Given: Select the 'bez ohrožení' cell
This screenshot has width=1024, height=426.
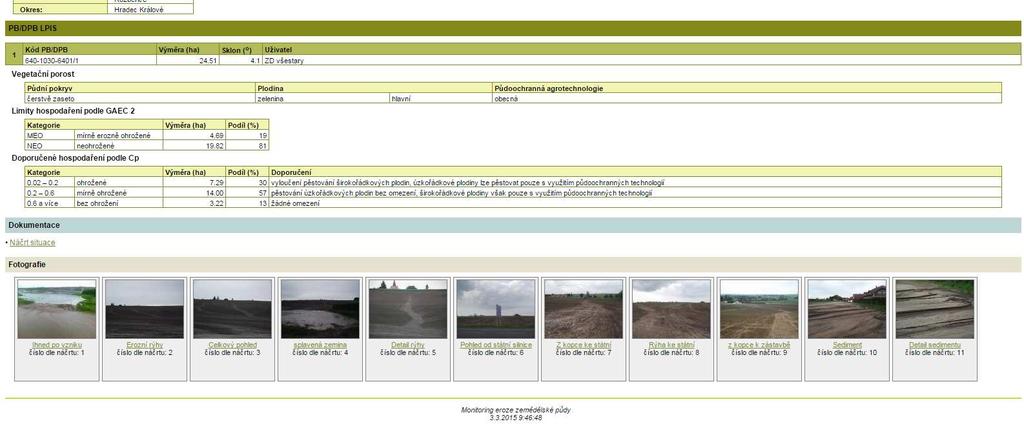Looking at the screenshot, I should pos(118,203).
